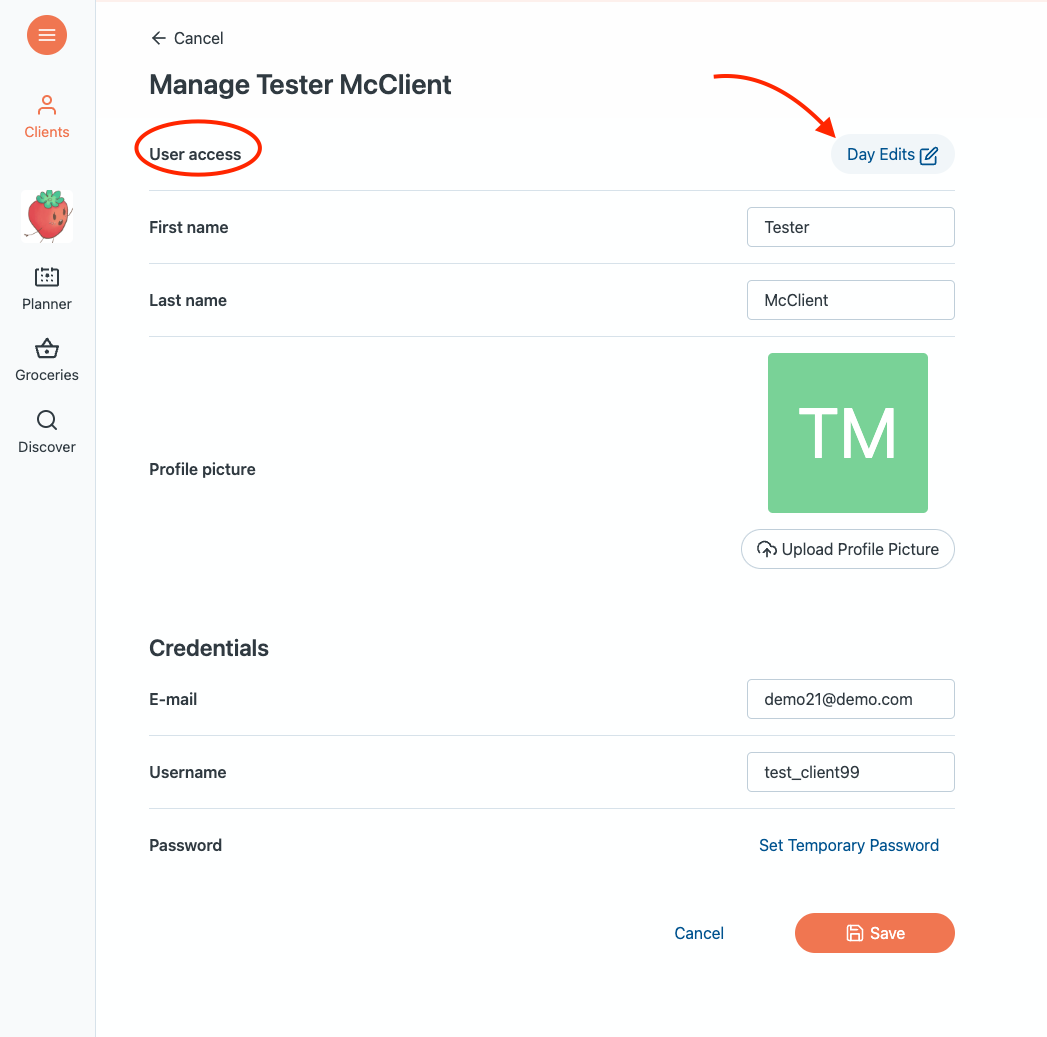Click Set Temporary Password link
1047x1037 pixels.
coord(849,845)
